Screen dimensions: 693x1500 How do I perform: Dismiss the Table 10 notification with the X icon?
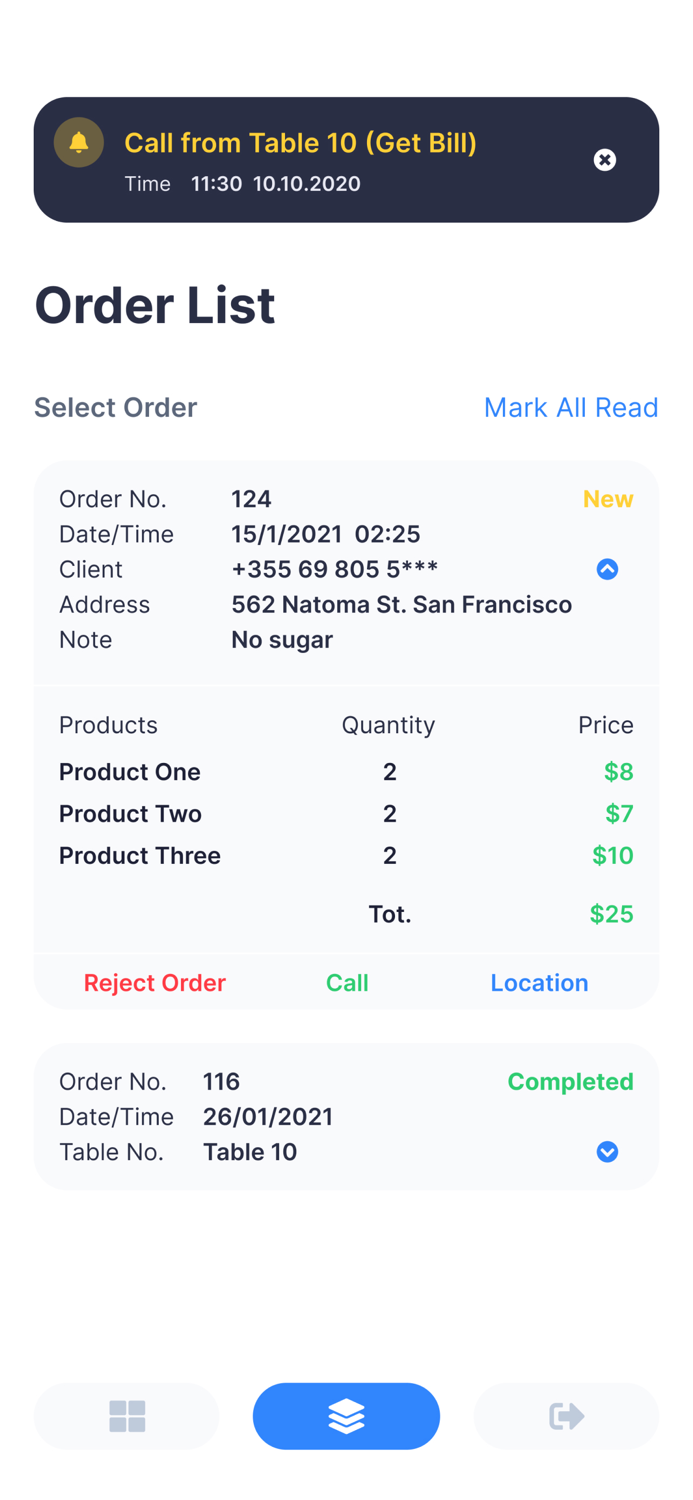pos(605,160)
